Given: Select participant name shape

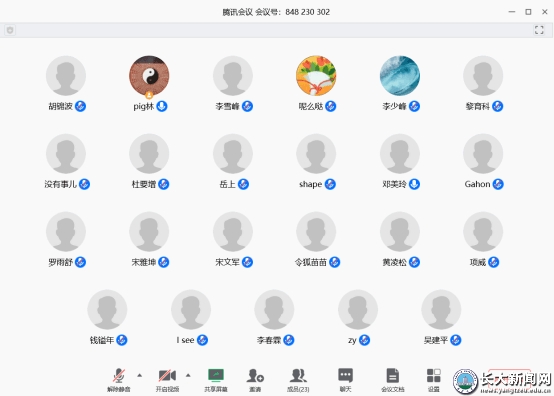Looking at the screenshot, I should tap(311, 184).
